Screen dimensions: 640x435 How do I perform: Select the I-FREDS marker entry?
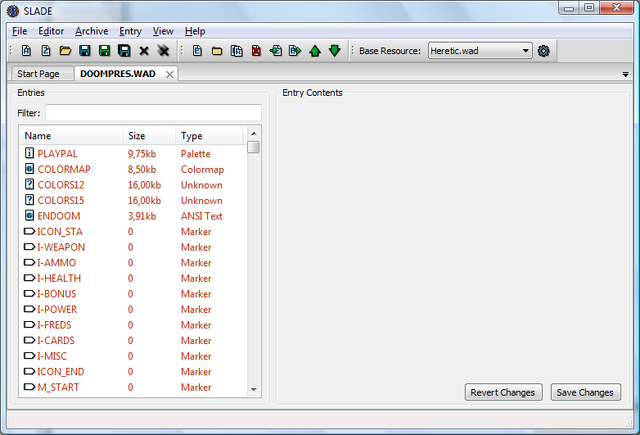click(133, 325)
